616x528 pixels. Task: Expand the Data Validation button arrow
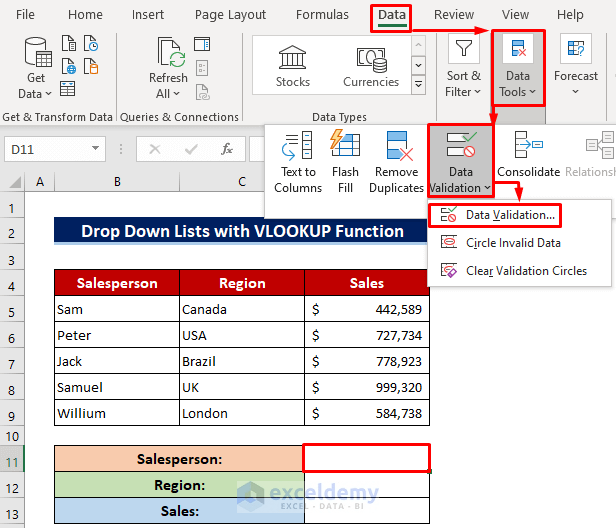pos(488,188)
